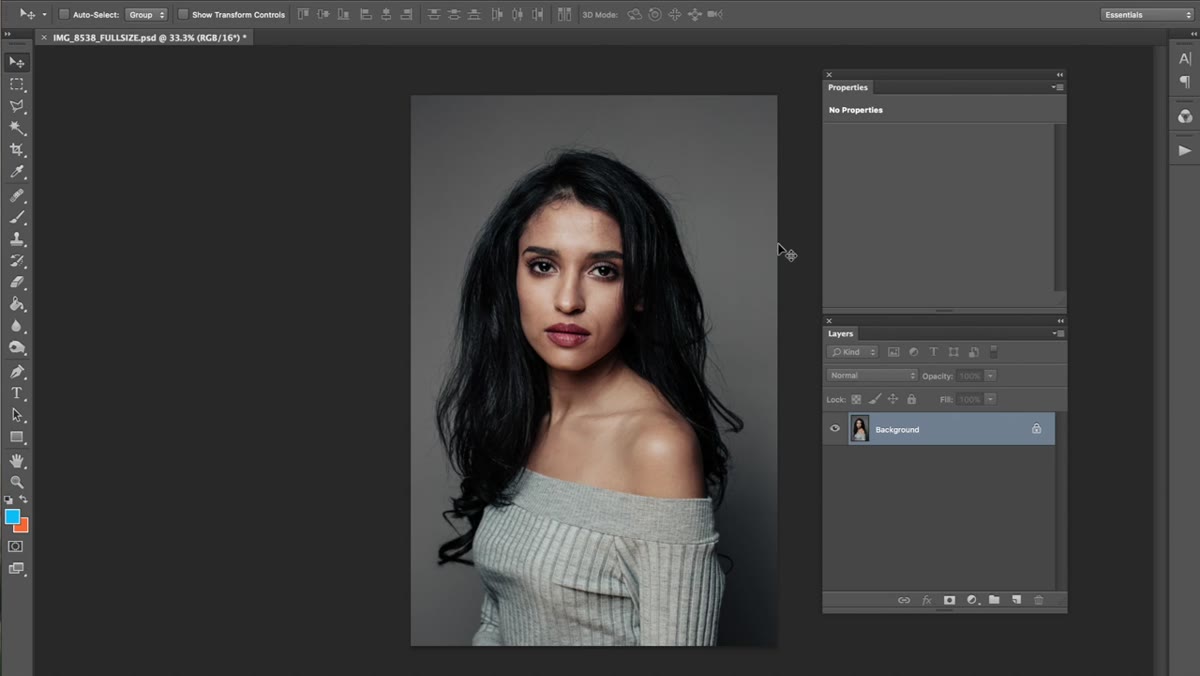Image resolution: width=1200 pixels, height=676 pixels.
Task: Select the Properties panel tab
Action: pyautogui.click(x=848, y=87)
